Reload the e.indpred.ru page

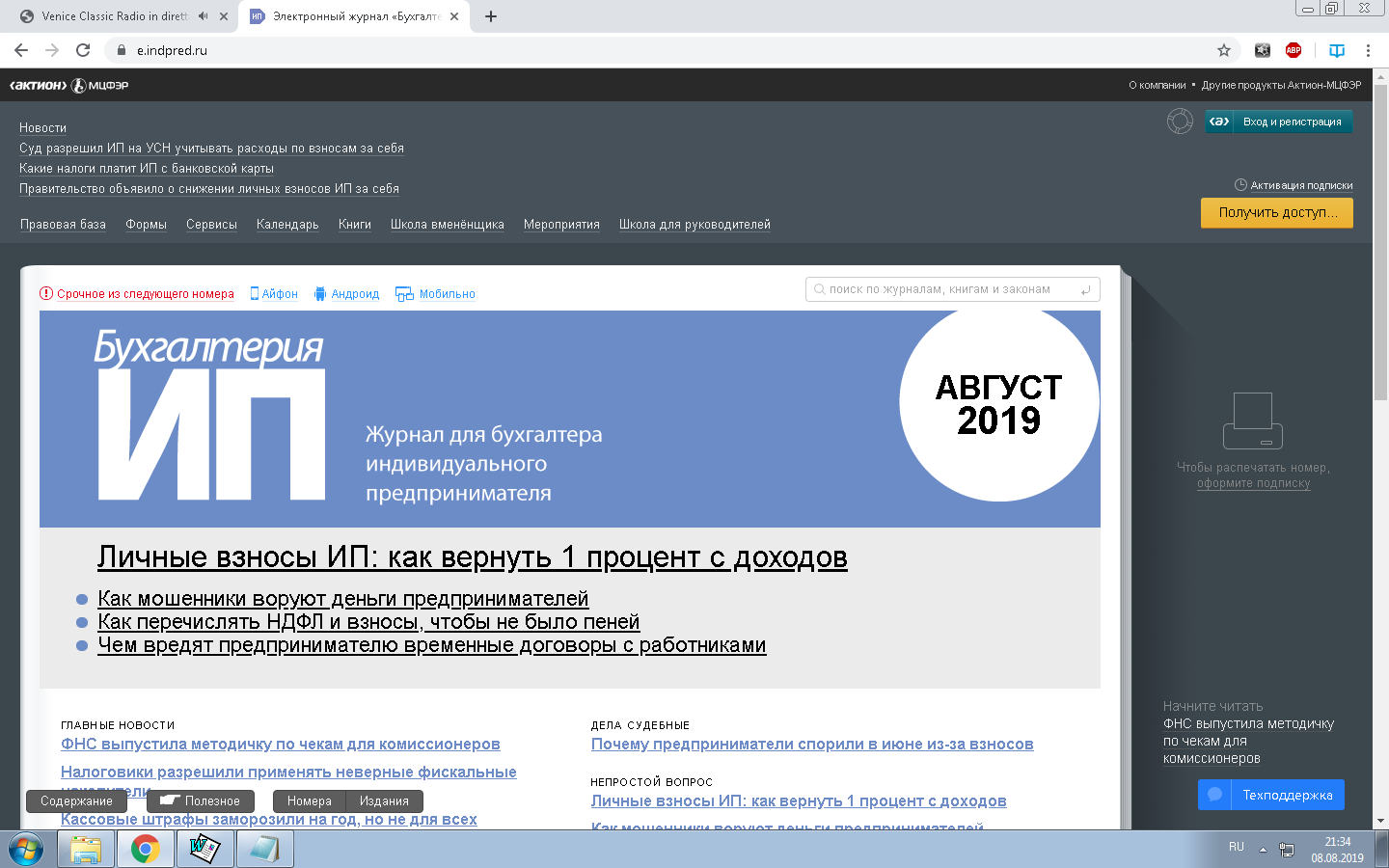[x=83, y=50]
